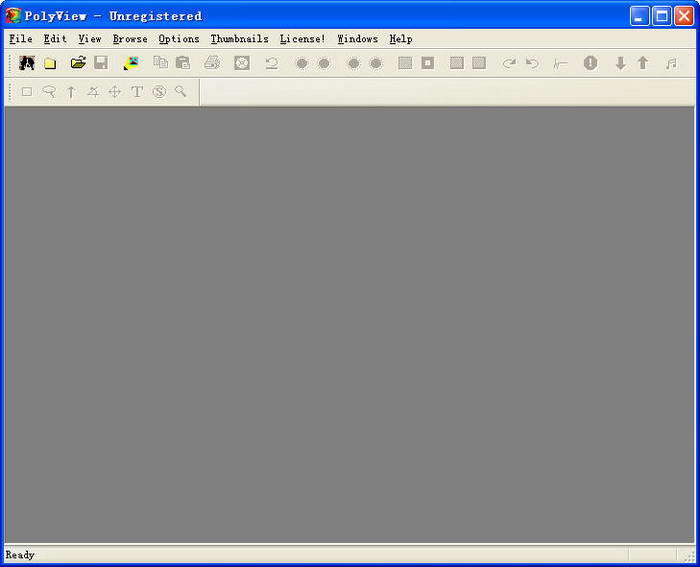The width and height of the screenshot is (700, 567).
Task: Click the exclamation mark circle icon
Action: click(590, 63)
